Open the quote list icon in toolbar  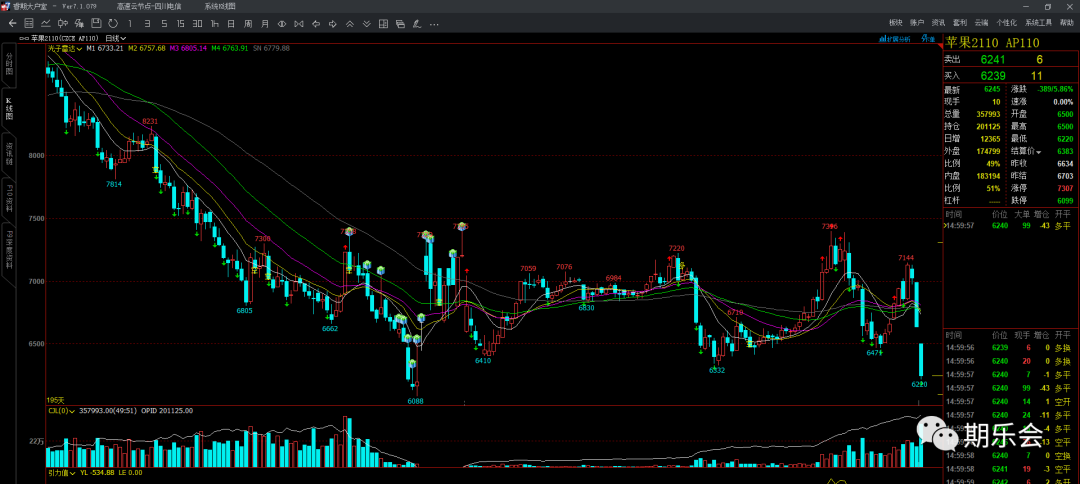[28, 23]
